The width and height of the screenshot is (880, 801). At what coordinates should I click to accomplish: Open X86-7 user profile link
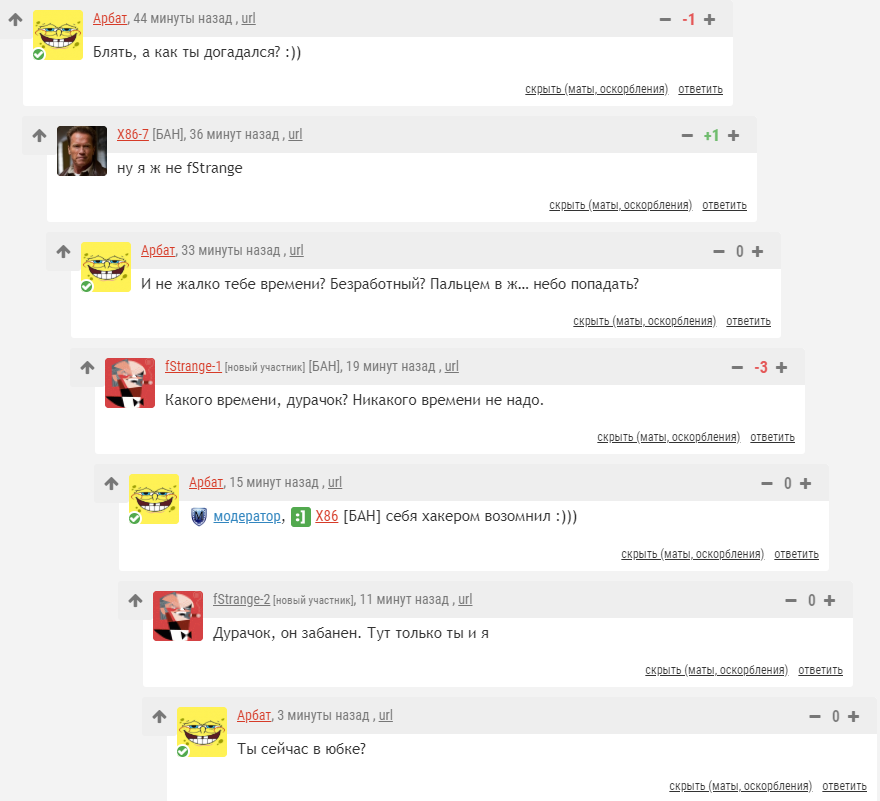(132, 134)
